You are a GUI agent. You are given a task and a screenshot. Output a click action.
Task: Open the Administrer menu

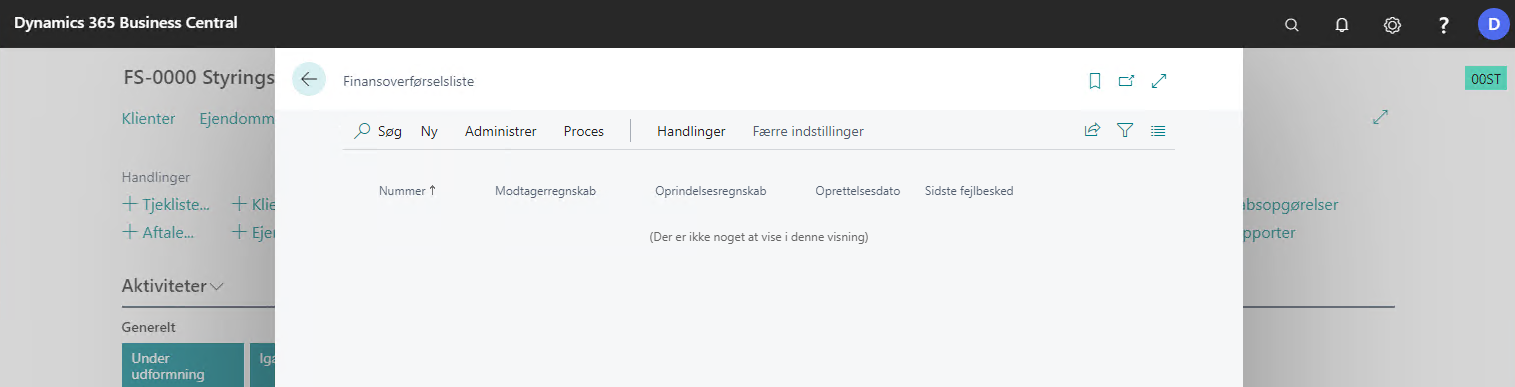coord(501,131)
